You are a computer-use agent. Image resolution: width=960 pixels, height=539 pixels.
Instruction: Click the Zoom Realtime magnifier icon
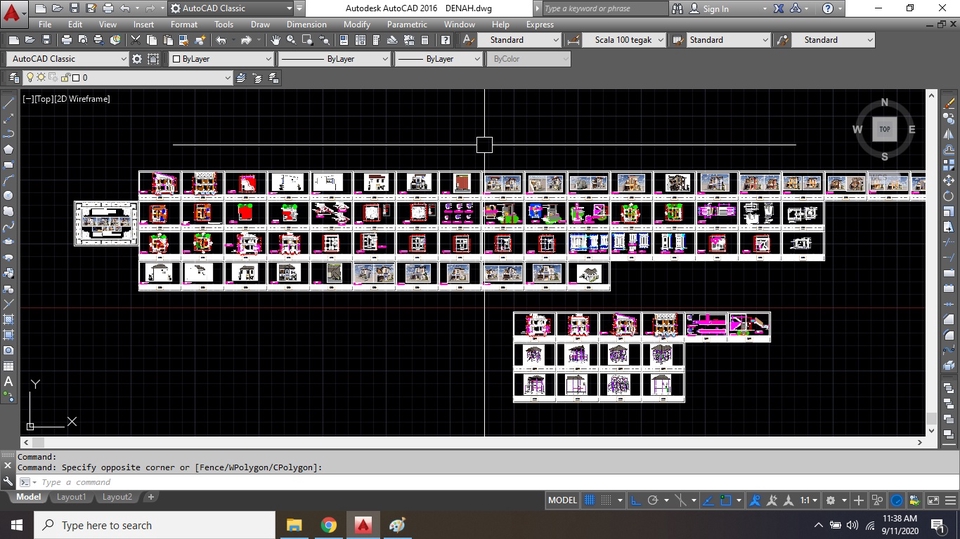[x=291, y=40]
